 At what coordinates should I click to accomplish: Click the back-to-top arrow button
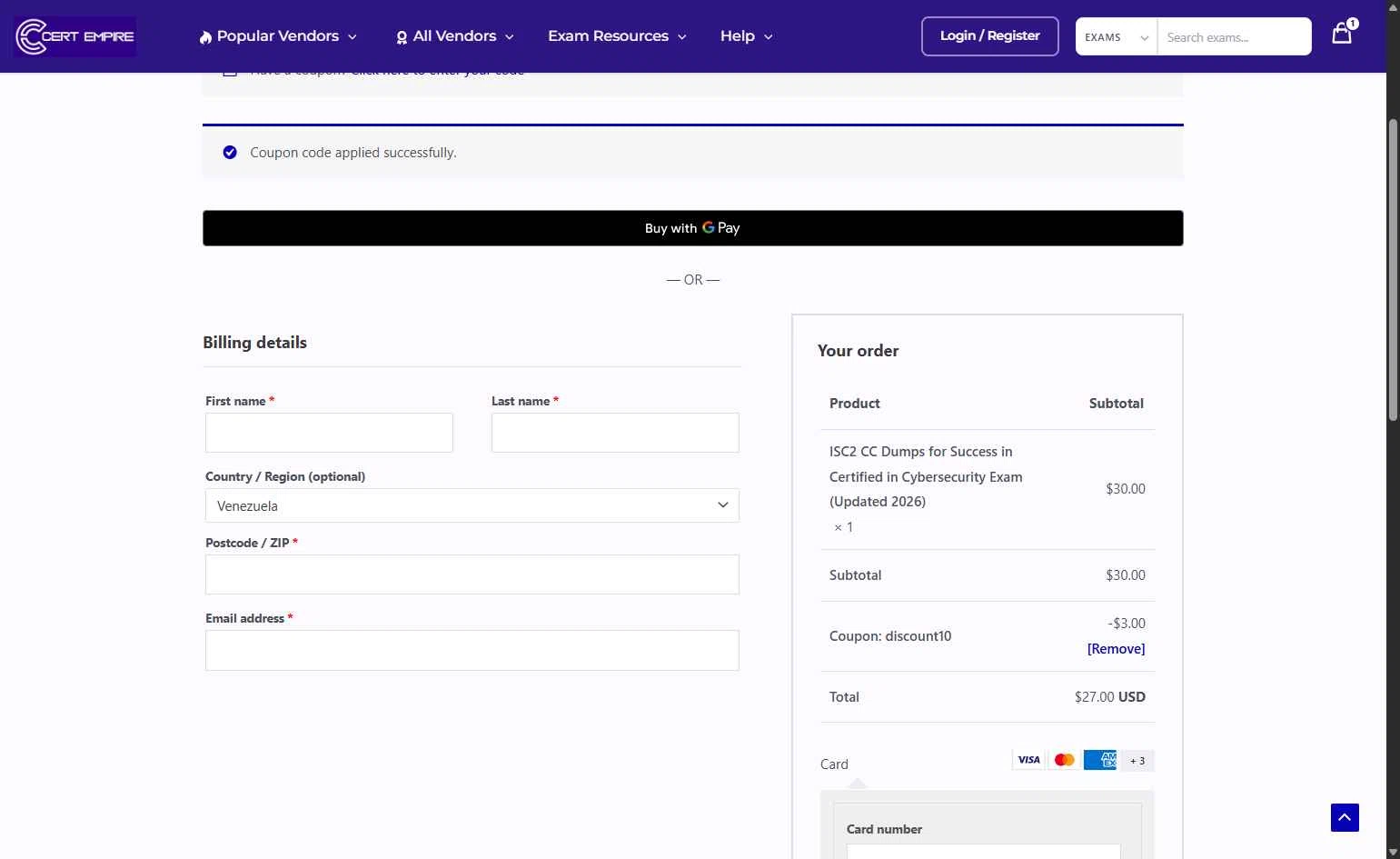click(1345, 817)
